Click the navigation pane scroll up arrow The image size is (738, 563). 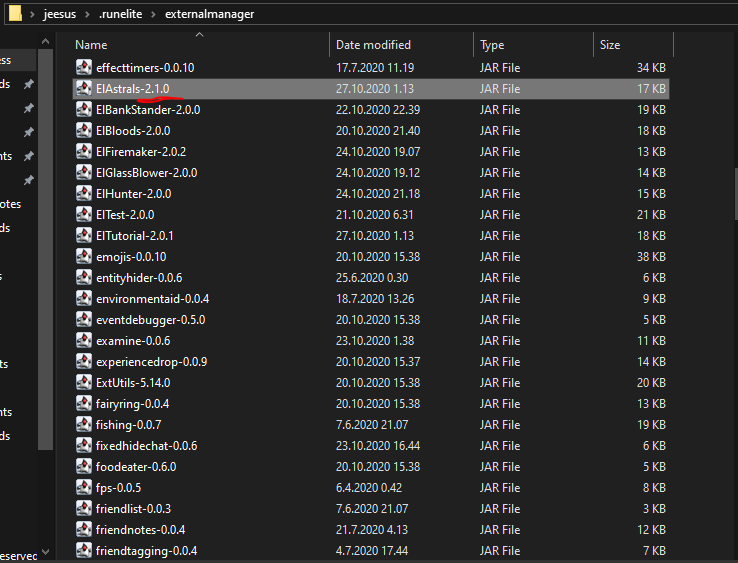click(46, 41)
